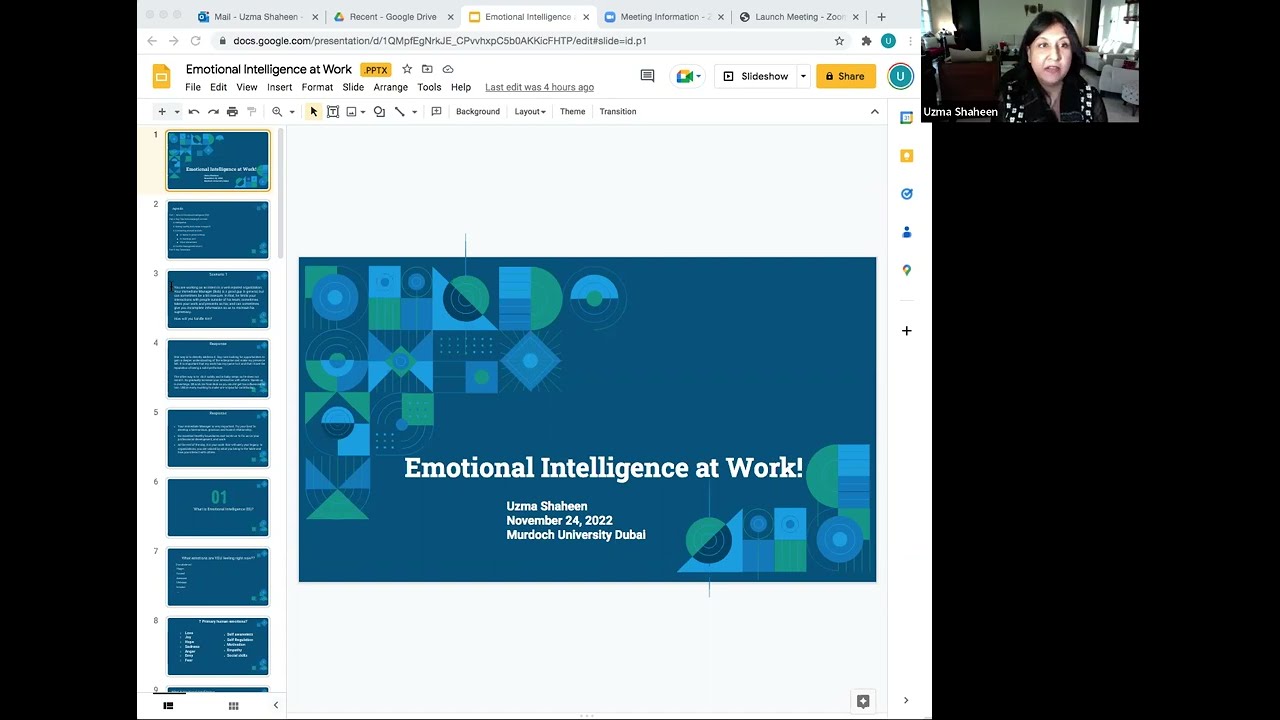Viewport: 1280px width, 720px height.
Task: Select slide 3 Scenario thumbnail
Action: coord(218,299)
